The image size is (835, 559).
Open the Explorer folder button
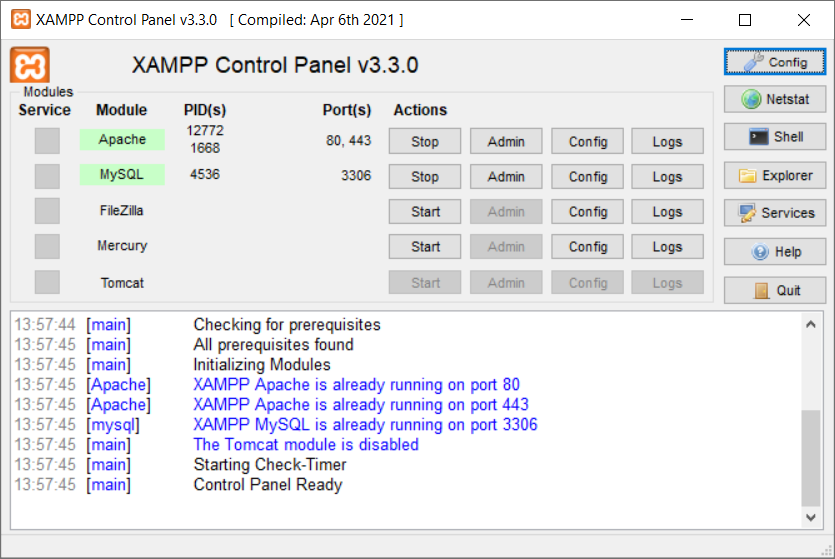click(x=775, y=175)
